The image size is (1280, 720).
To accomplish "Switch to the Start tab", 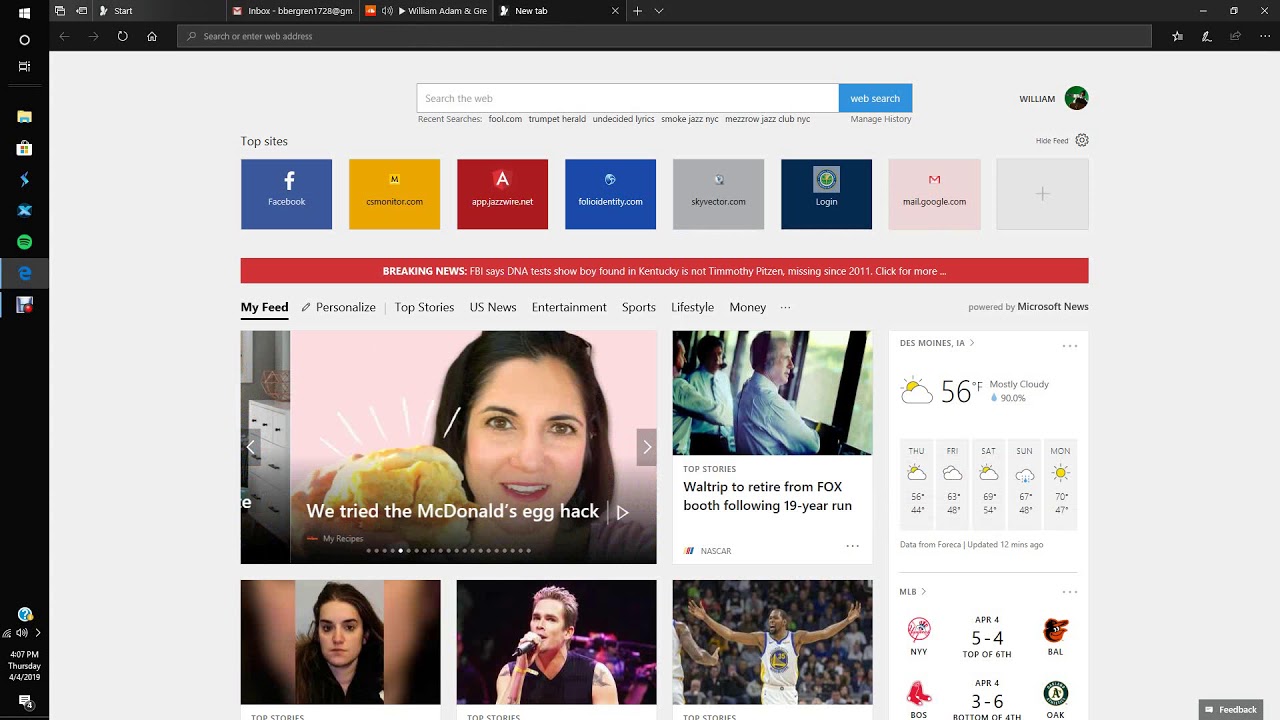I will [160, 11].
